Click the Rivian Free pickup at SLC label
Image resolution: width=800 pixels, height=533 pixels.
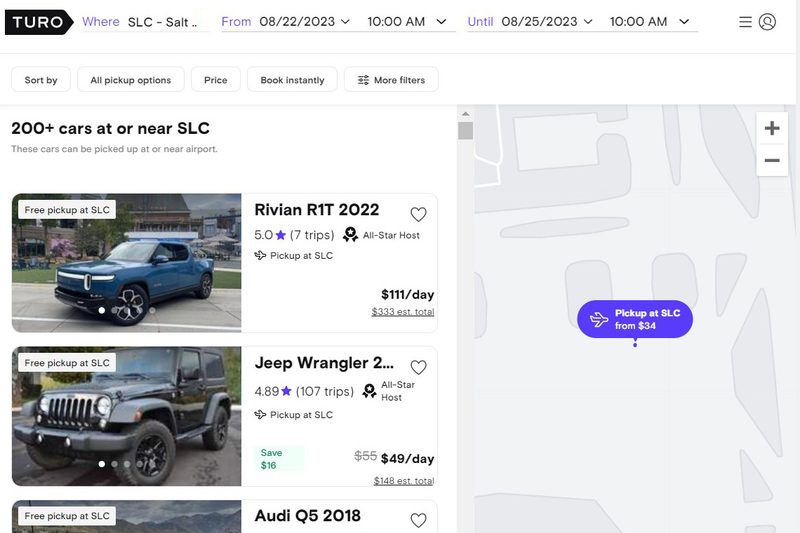(67, 210)
